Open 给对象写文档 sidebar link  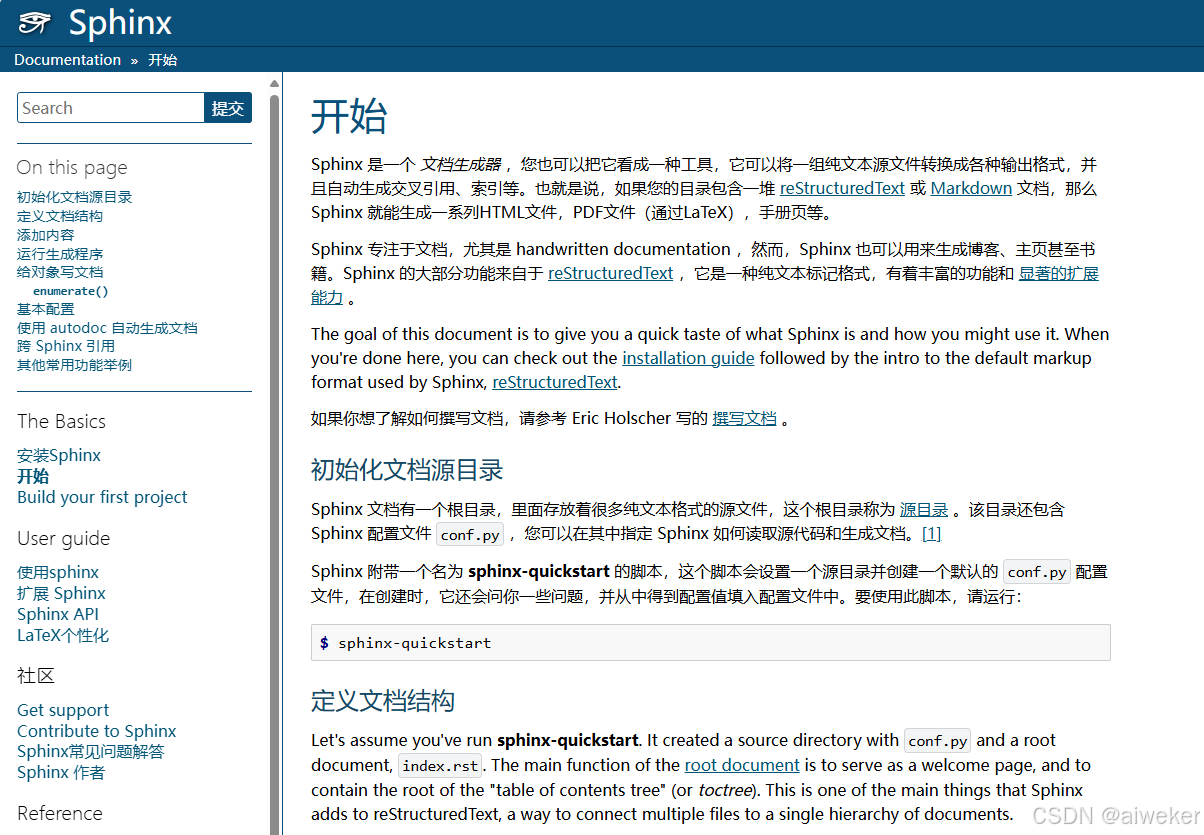pyautogui.click(x=60, y=272)
